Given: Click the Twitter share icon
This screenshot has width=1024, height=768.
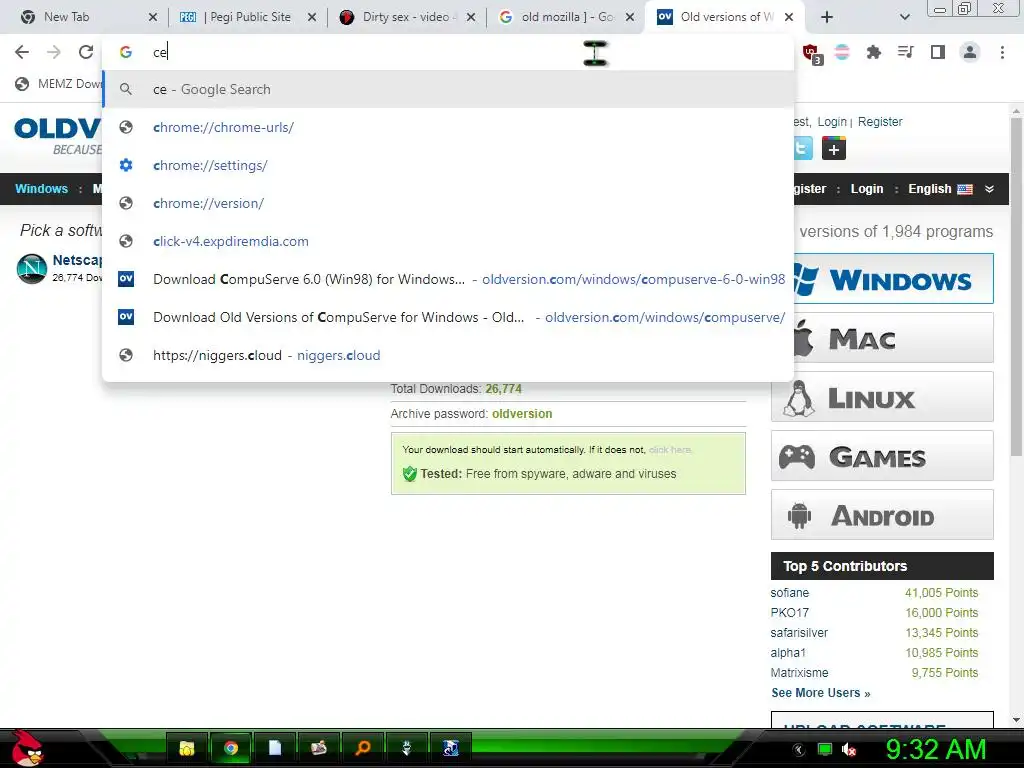Looking at the screenshot, I should tap(803, 148).
